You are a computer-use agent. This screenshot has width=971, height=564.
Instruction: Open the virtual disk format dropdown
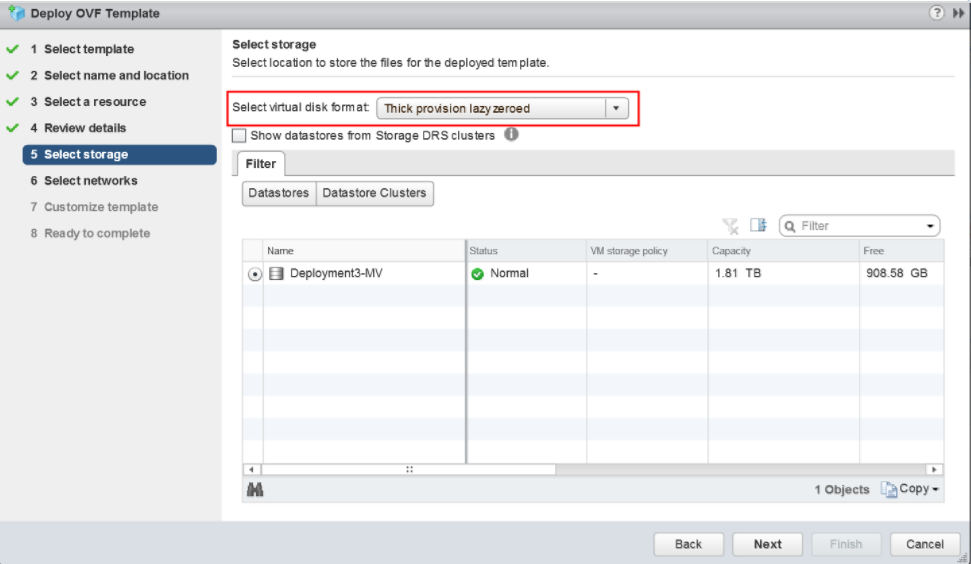tap(616, 108)
